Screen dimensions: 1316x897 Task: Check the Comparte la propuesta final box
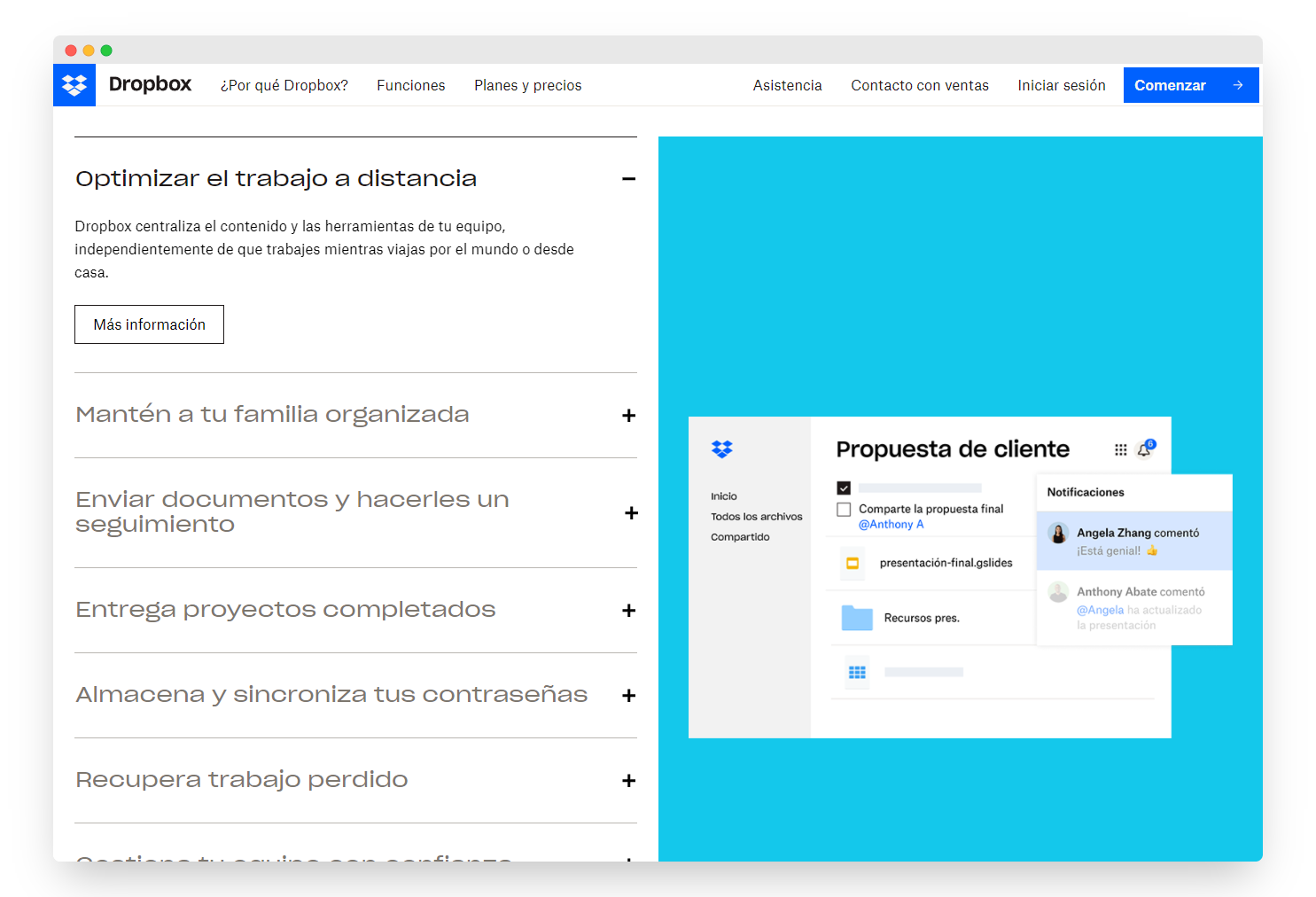click(844, 510)
